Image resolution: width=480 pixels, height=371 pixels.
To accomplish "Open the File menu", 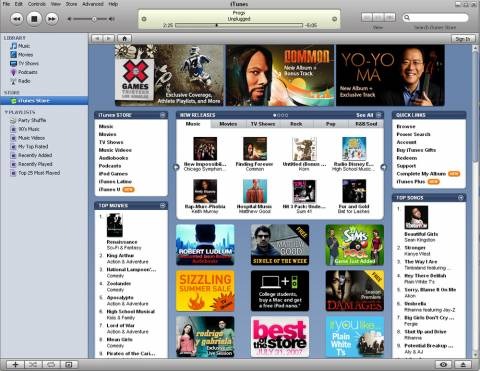I will click(x=6, y=4).
